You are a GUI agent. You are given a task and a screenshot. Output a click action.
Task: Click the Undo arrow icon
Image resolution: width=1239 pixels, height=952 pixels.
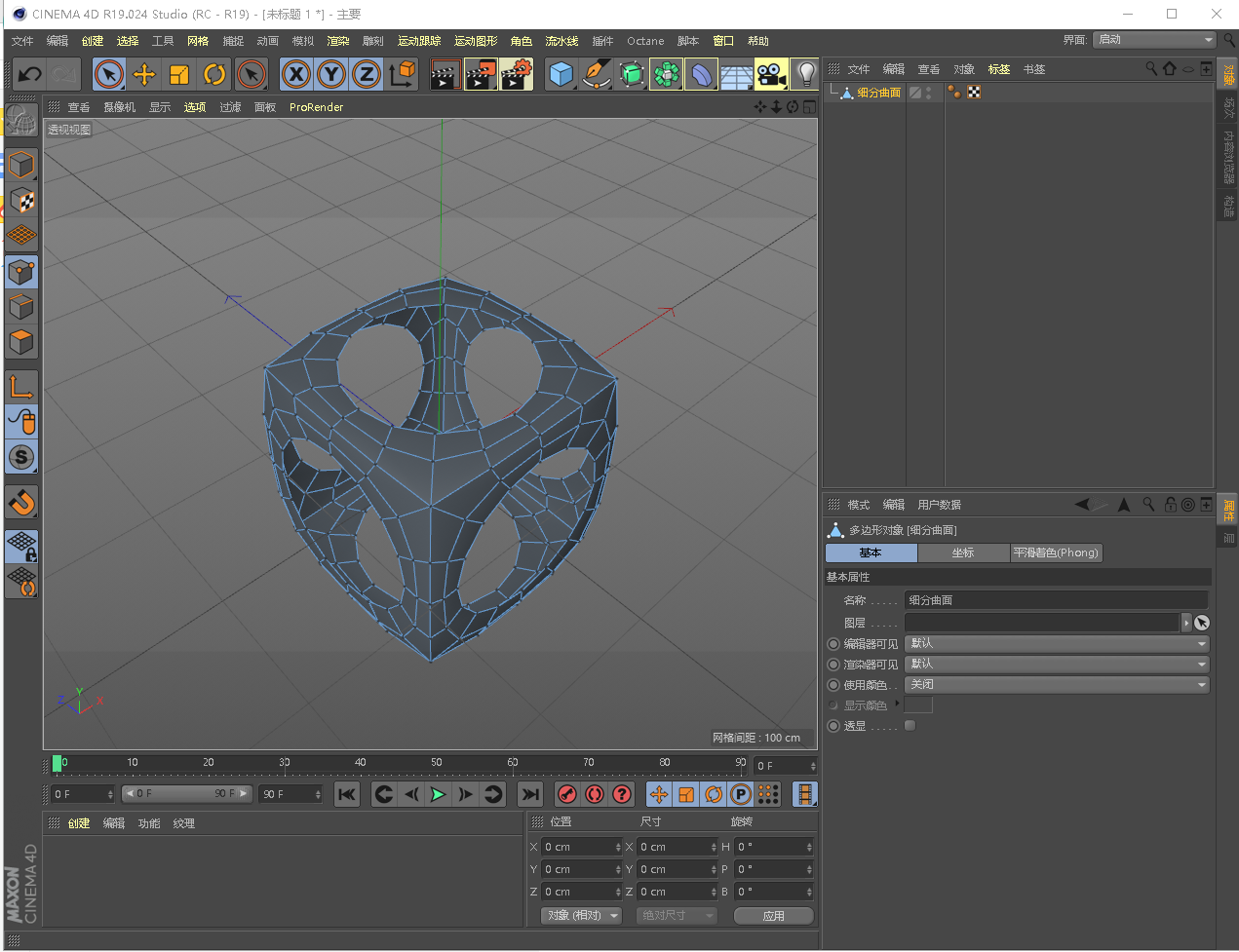tap(30, 74)
